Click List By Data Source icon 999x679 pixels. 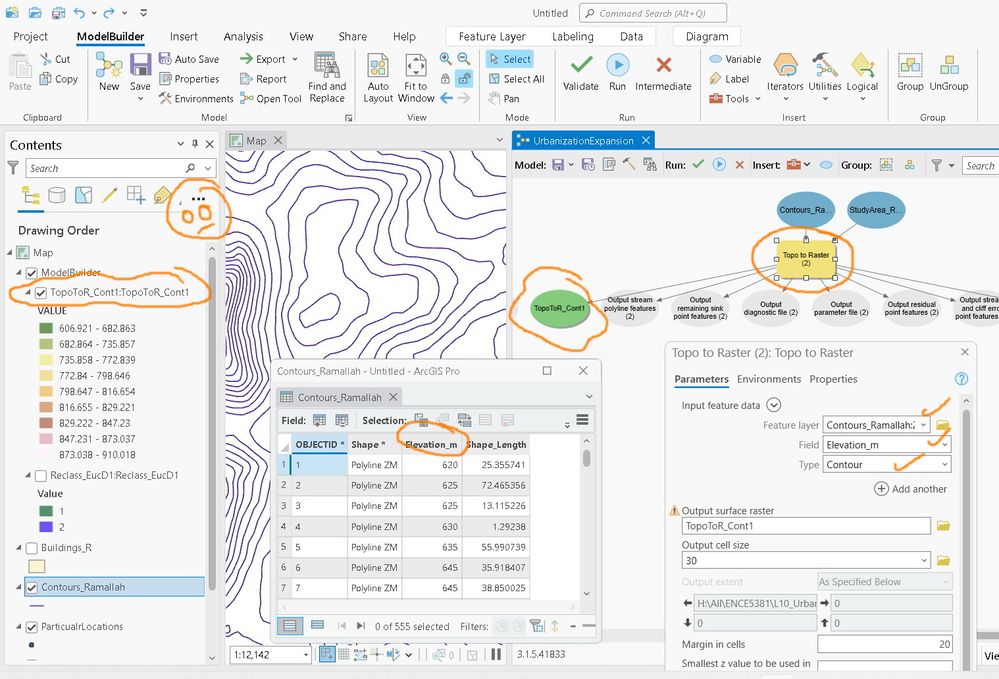tap(57, 195)
